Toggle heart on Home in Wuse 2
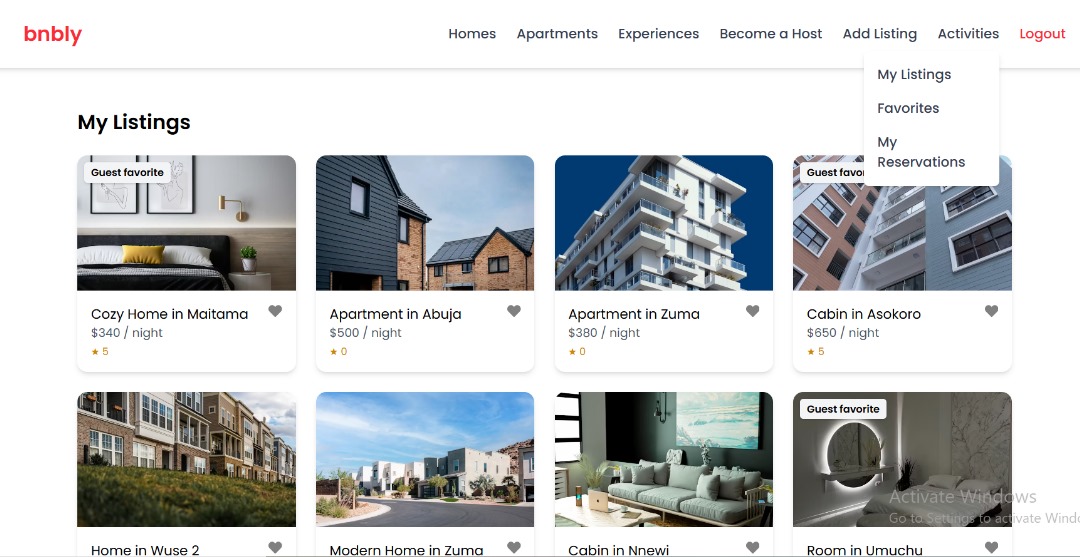 click(275, 547)
